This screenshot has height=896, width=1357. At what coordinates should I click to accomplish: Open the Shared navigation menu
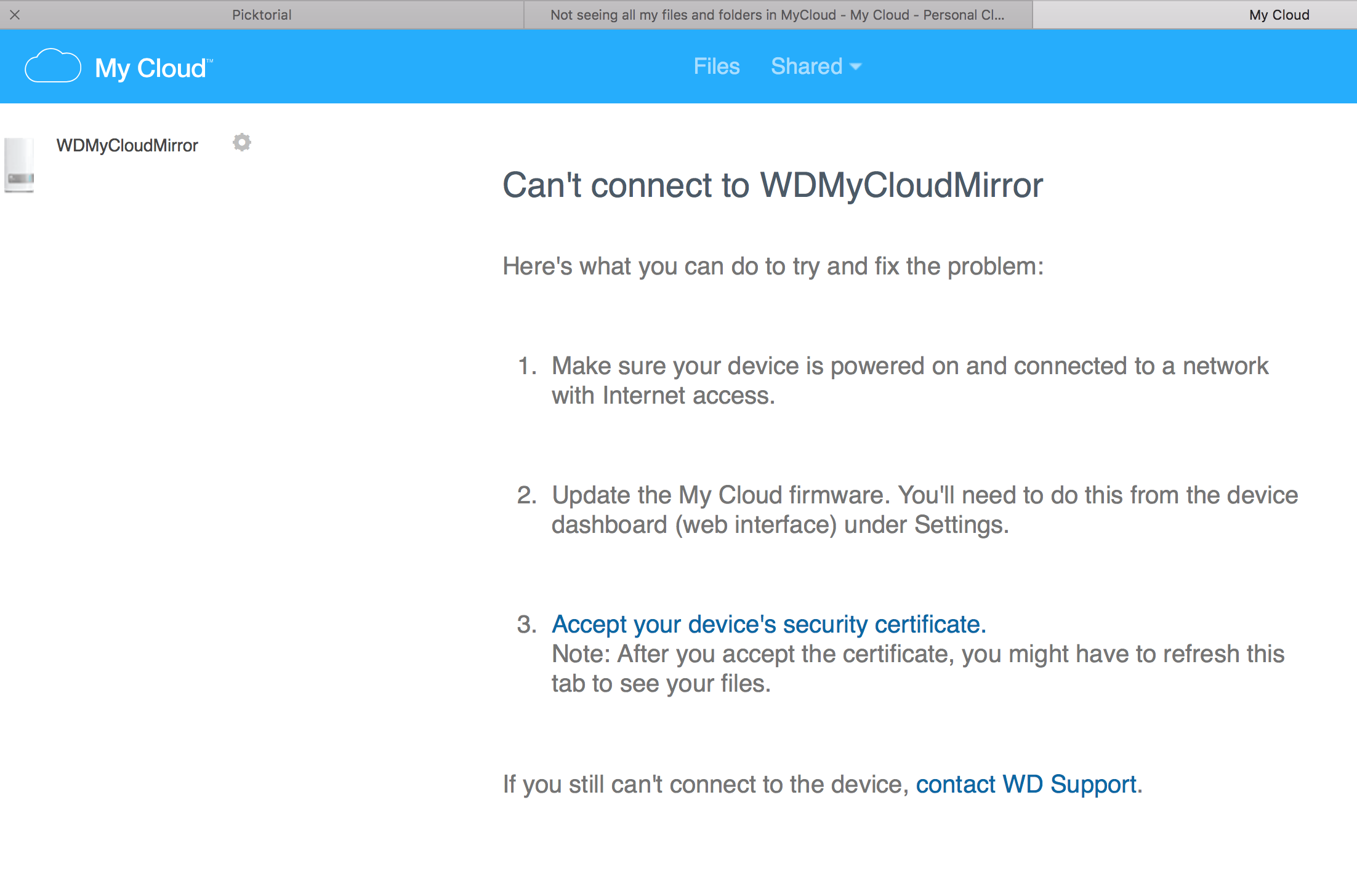click(x=807, y=66)
